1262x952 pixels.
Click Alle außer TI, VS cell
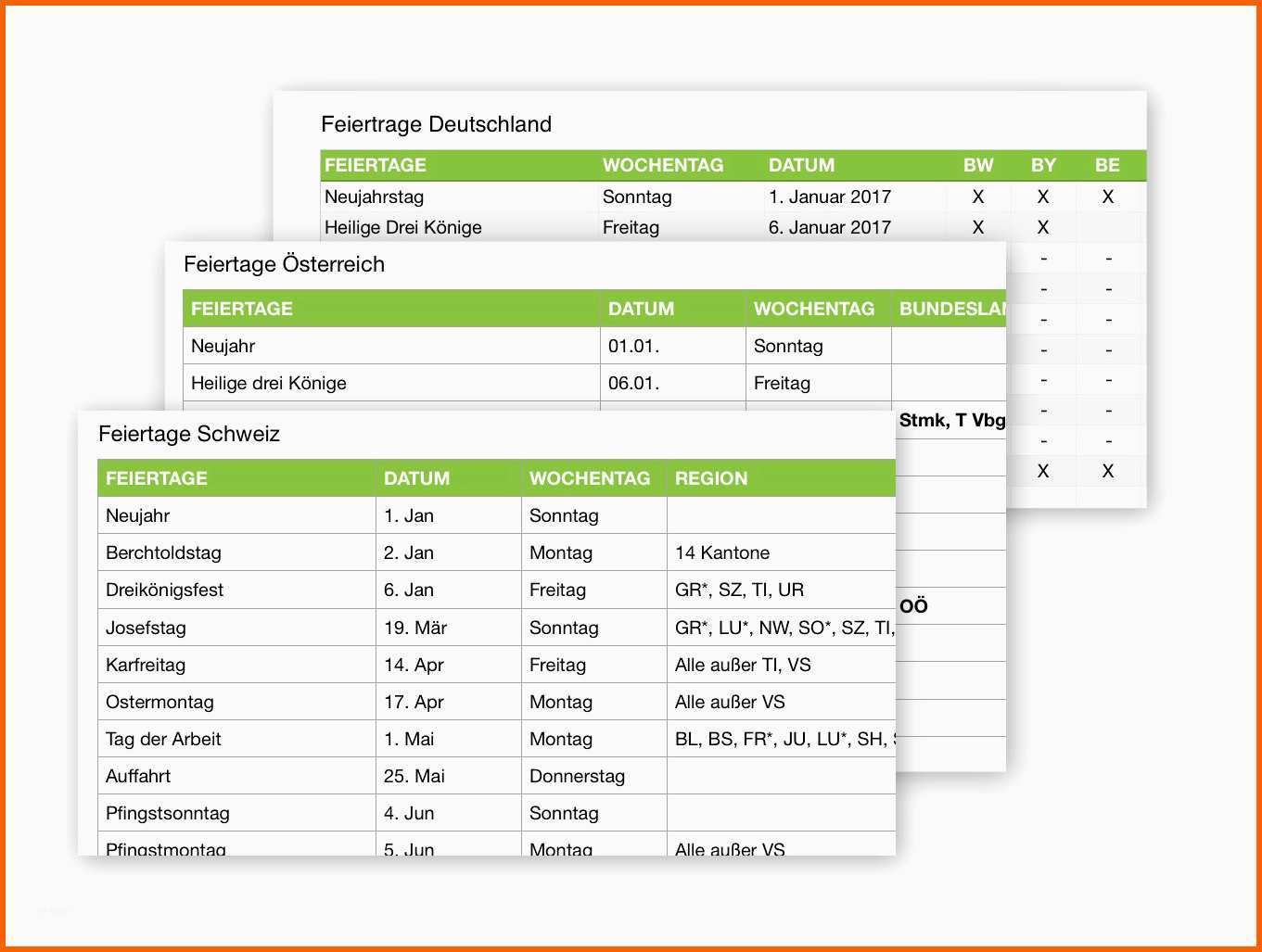pyautogui.click(x=781, y=665)
